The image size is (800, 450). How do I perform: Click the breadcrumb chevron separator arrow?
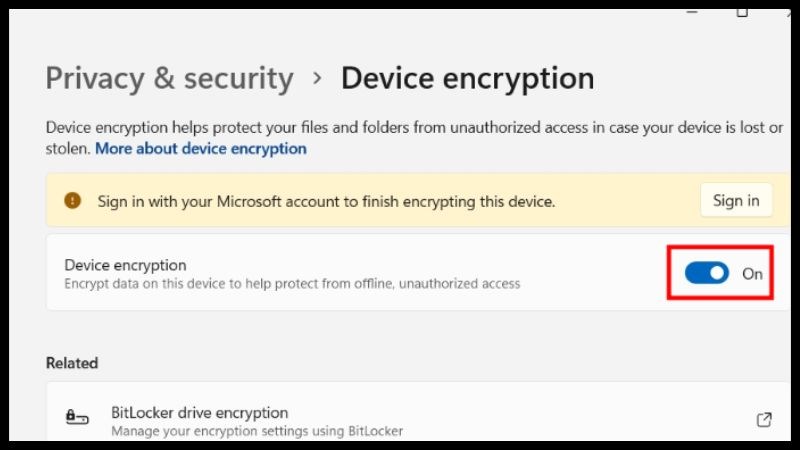(317, 78)
